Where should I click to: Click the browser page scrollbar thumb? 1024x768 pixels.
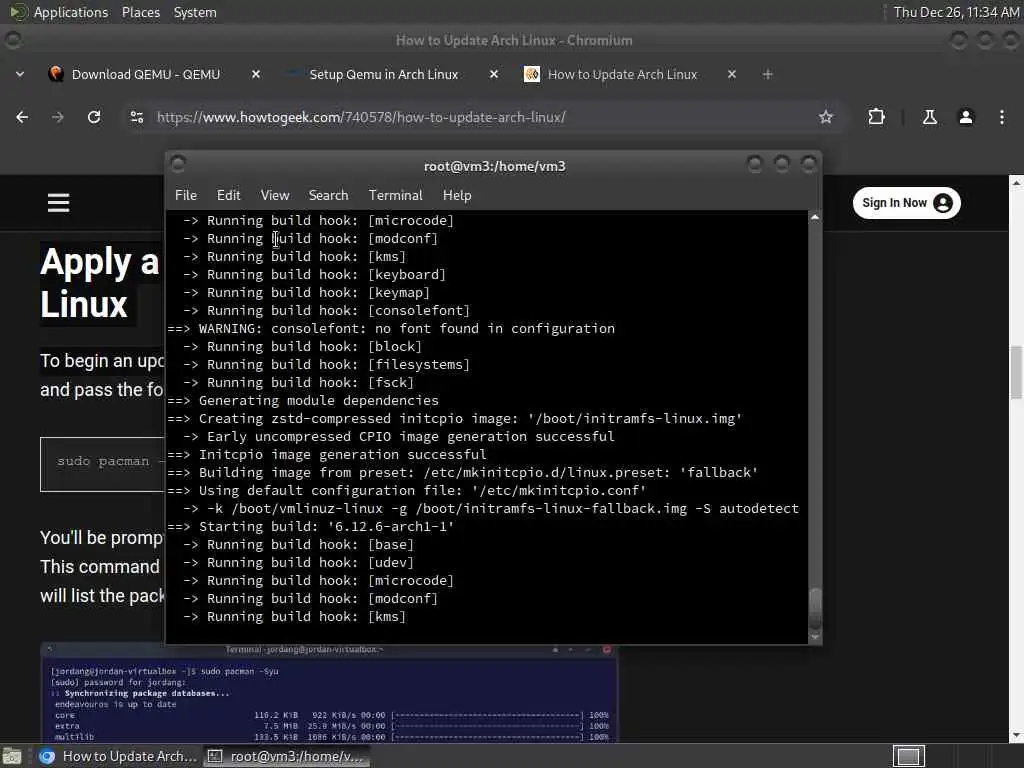point(1016,372)
